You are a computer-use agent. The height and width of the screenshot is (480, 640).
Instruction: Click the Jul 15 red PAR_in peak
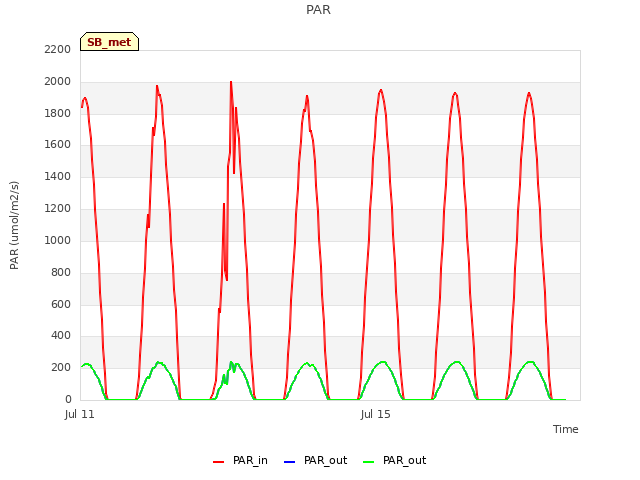(381, 90)
